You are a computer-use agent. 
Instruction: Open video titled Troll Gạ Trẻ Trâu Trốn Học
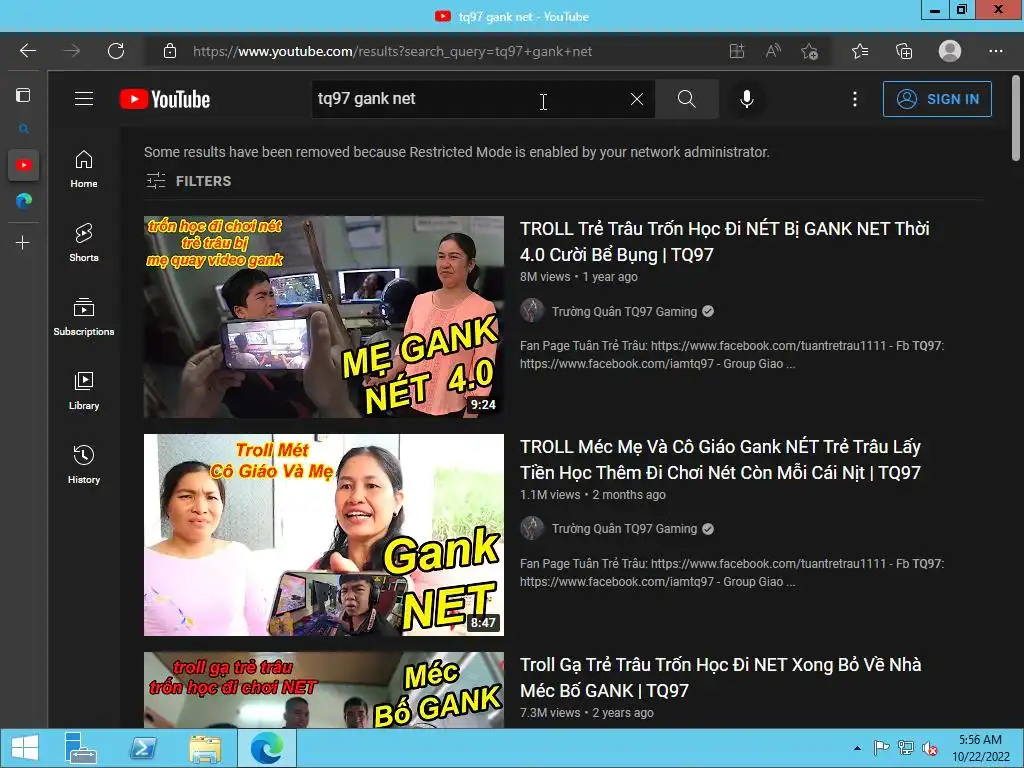(720, 677)
